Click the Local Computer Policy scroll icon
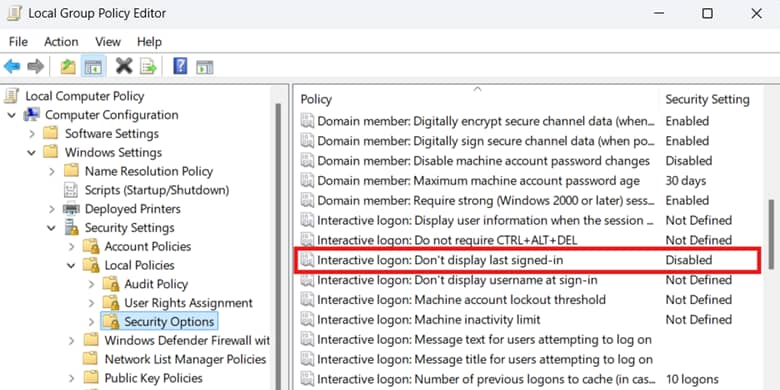This screenshot has height=390, width=780. pyautogui.click(x=12, y=96)
